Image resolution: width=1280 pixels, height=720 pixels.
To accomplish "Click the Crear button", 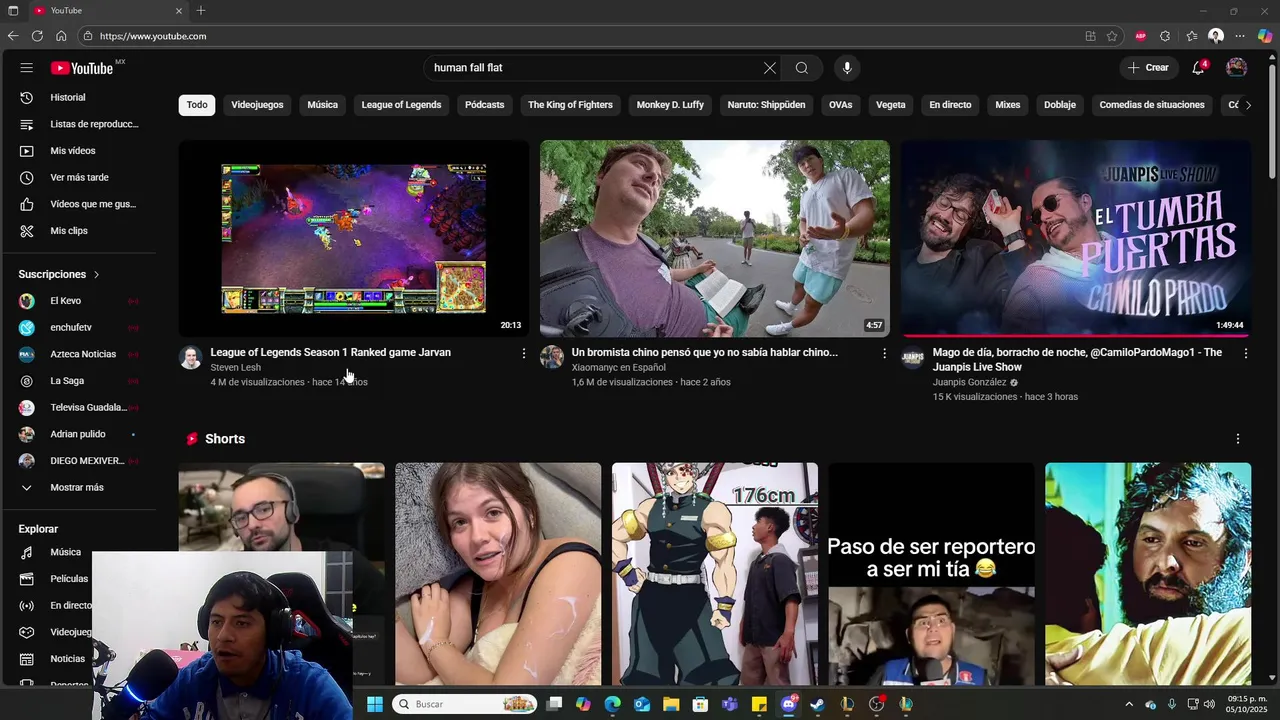I will pos(1148,68).
